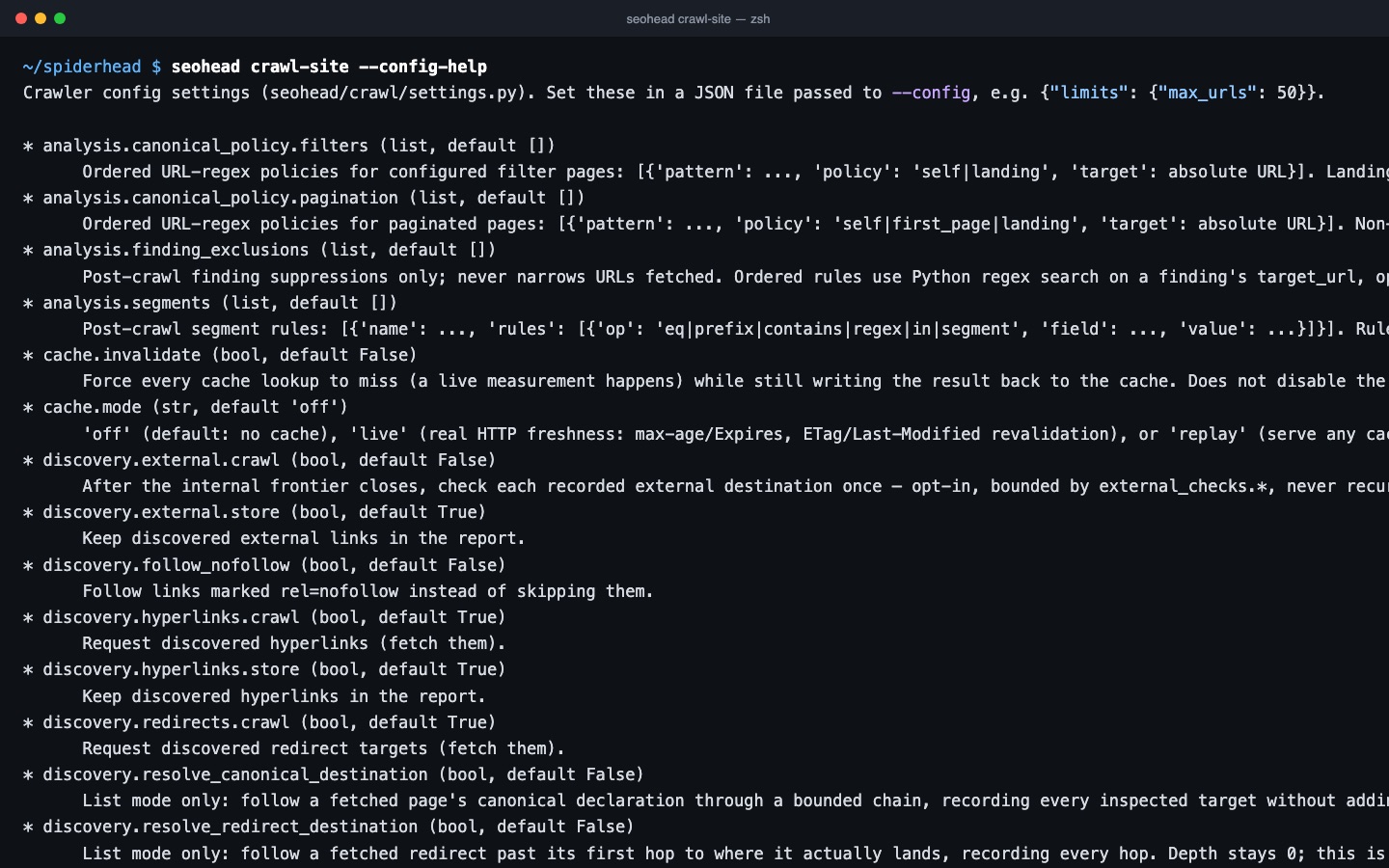Image resolution: width=1389 pixels, height=868 pixels.
Task: Click "follow a fetched page's canonical declaration" line
Action: (735, 800)
